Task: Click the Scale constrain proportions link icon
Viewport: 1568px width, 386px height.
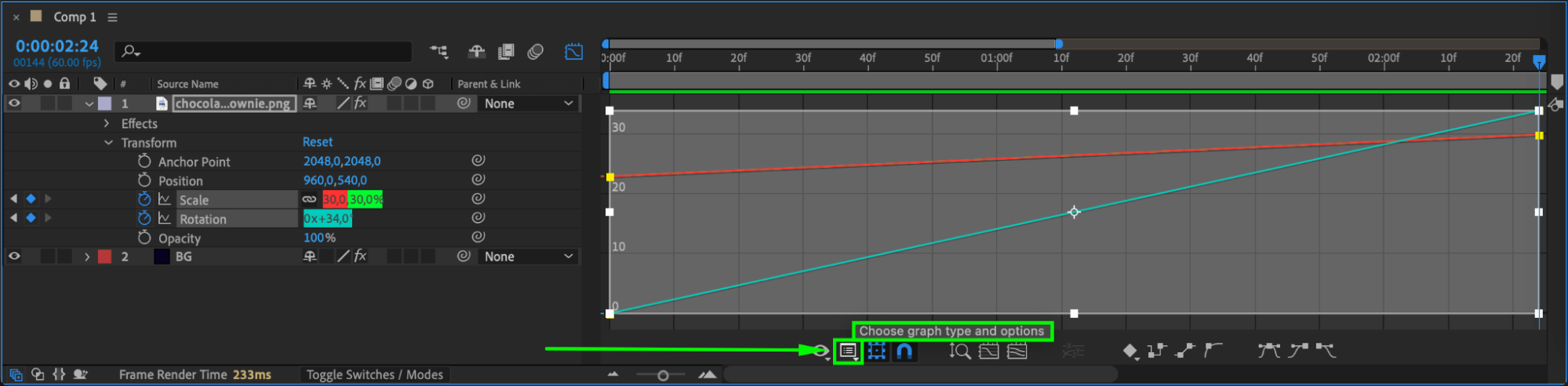Action: click(310, 199)
